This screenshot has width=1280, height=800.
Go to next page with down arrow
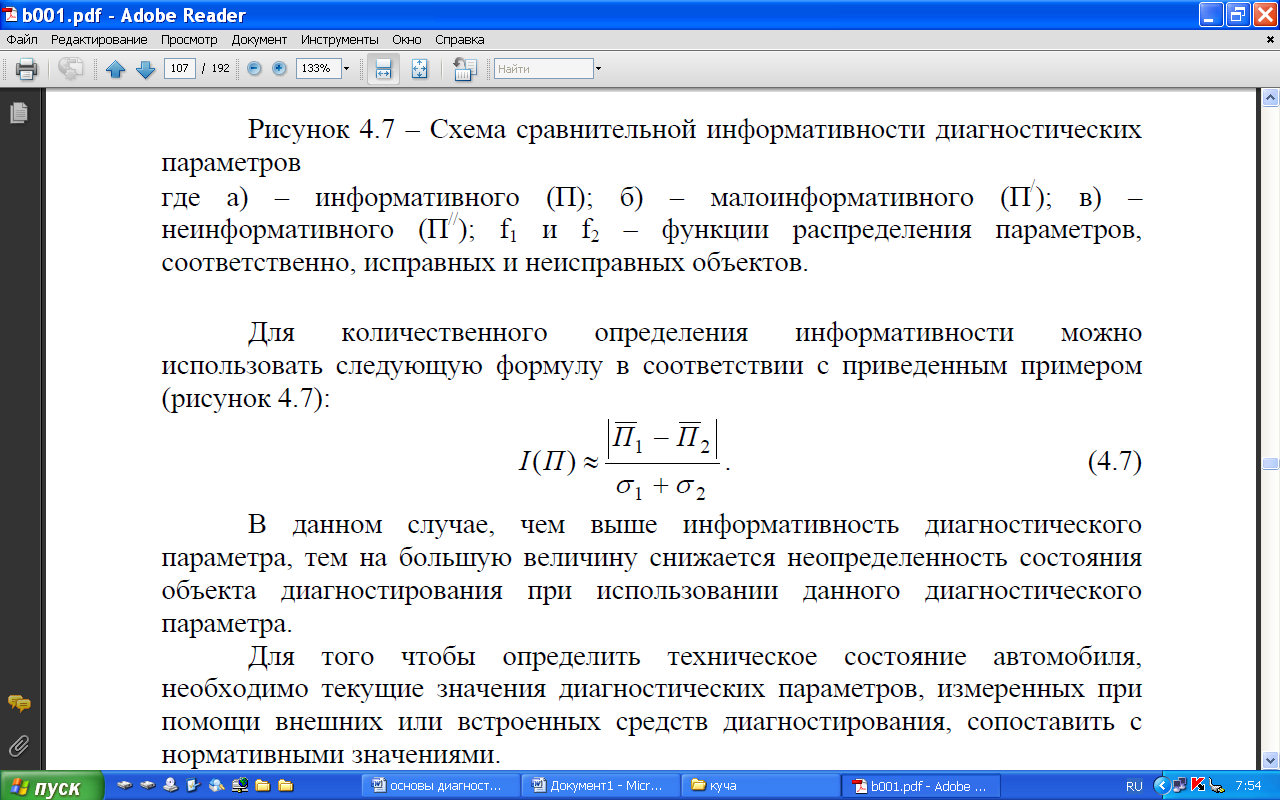click(x=145, y=69)
